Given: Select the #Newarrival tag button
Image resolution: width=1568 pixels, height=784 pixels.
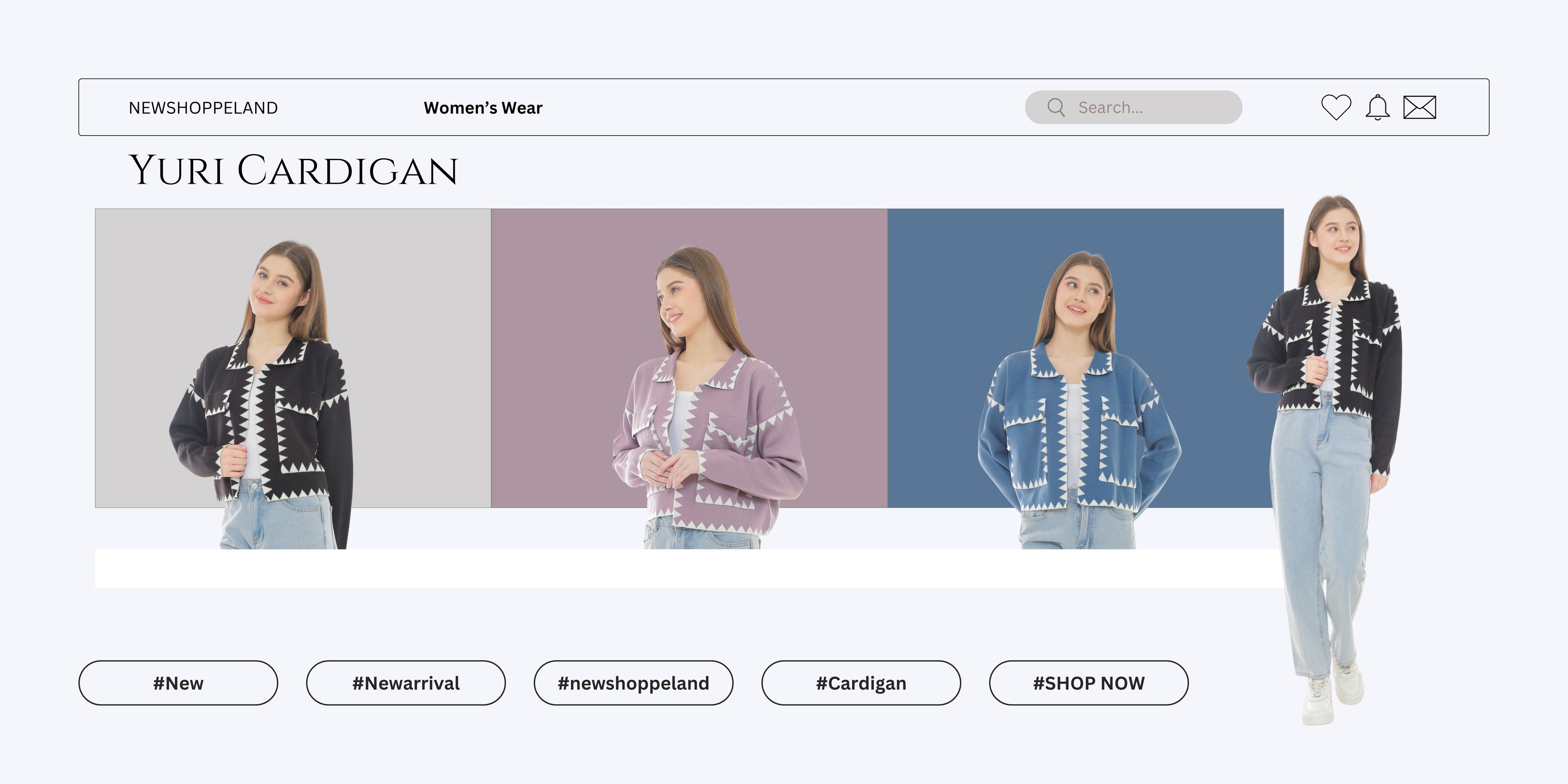Looking at the screenshot, I should (406, 683).
